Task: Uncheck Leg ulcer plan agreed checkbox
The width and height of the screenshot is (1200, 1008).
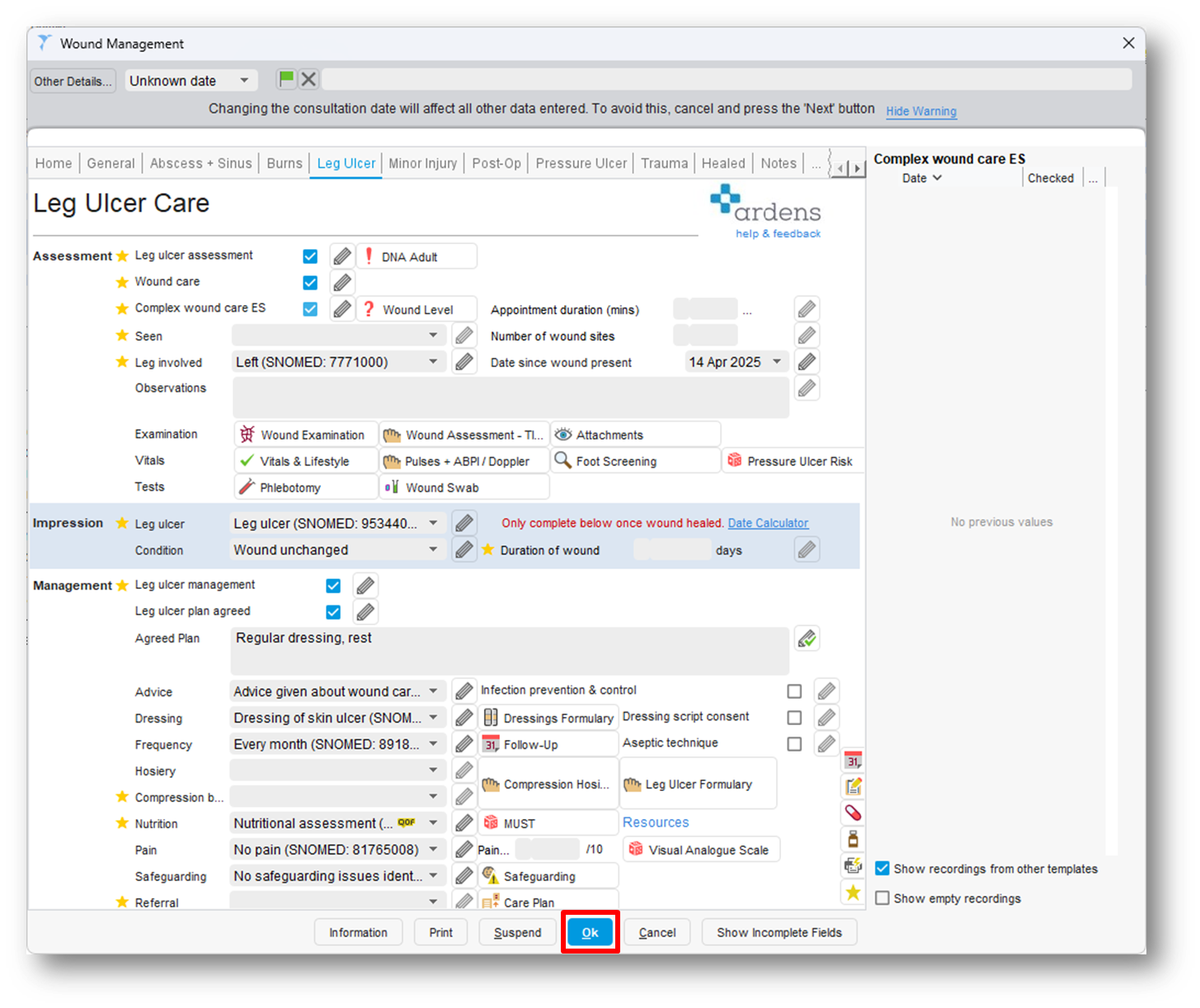Action: (x=333, y=612)
